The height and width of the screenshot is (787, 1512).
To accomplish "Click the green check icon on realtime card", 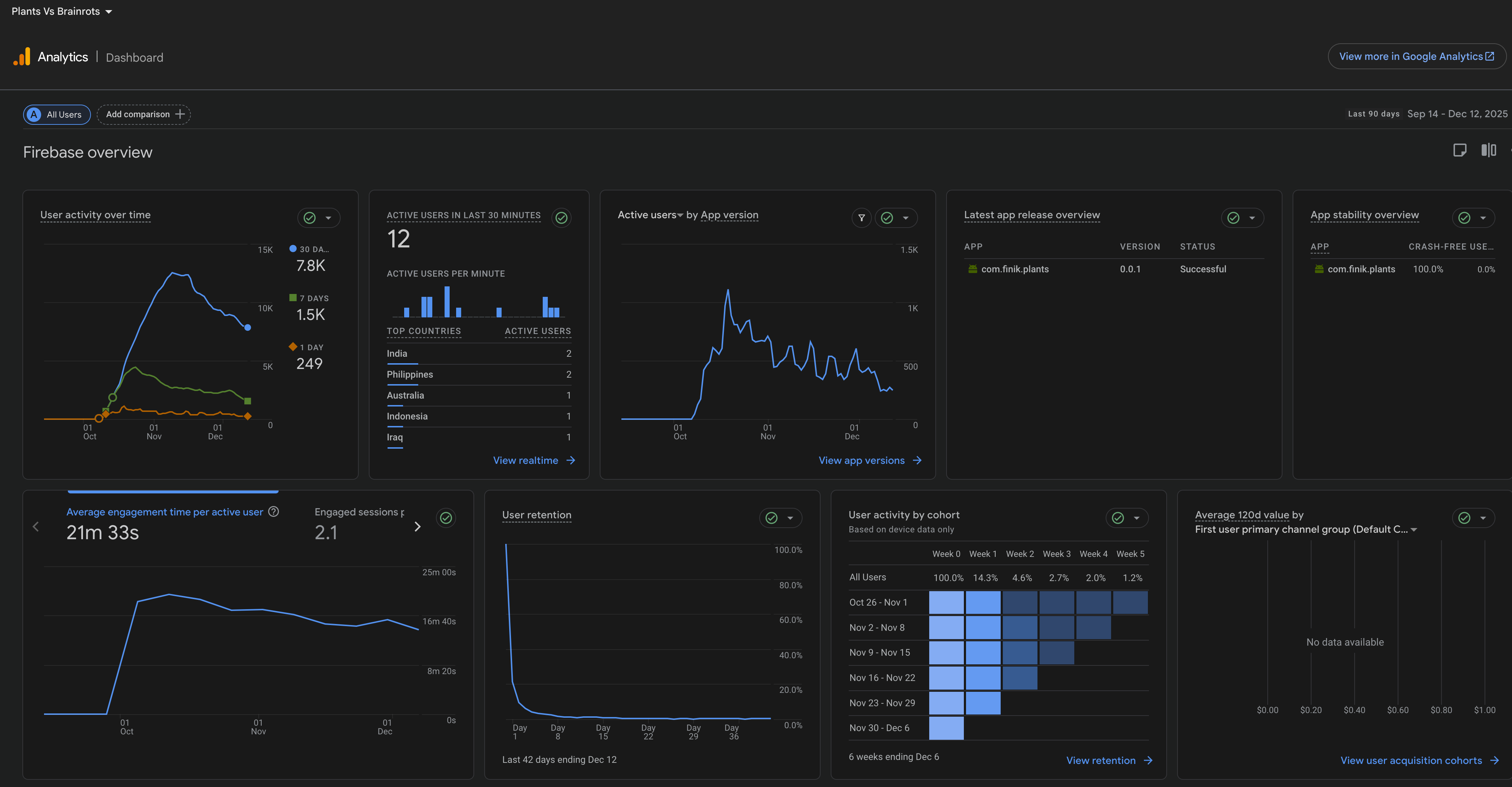I will point(561,218).
